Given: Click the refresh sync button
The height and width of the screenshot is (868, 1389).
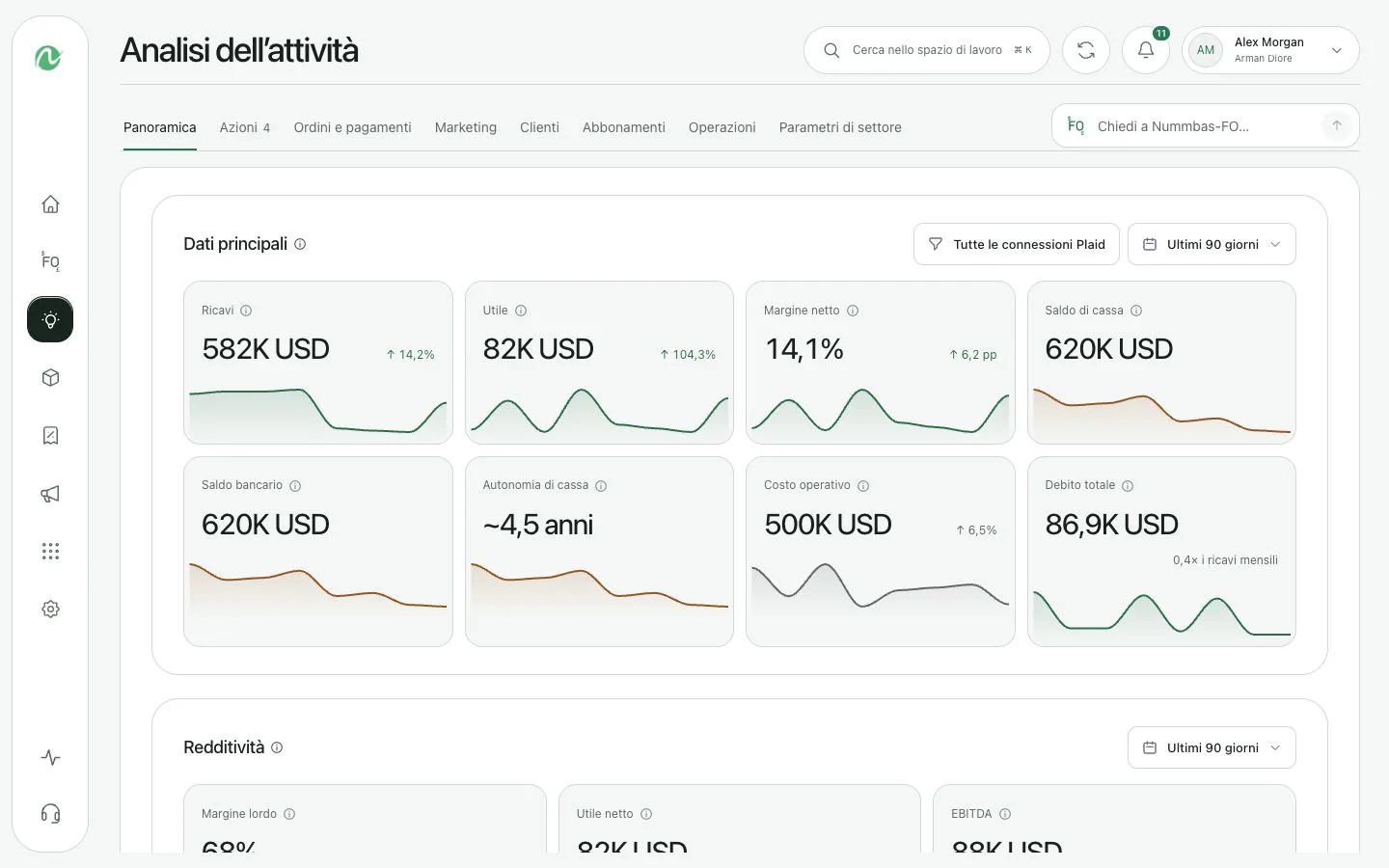Looking at the screenshot, I should pyautogui.click(x=1086, y=50).
